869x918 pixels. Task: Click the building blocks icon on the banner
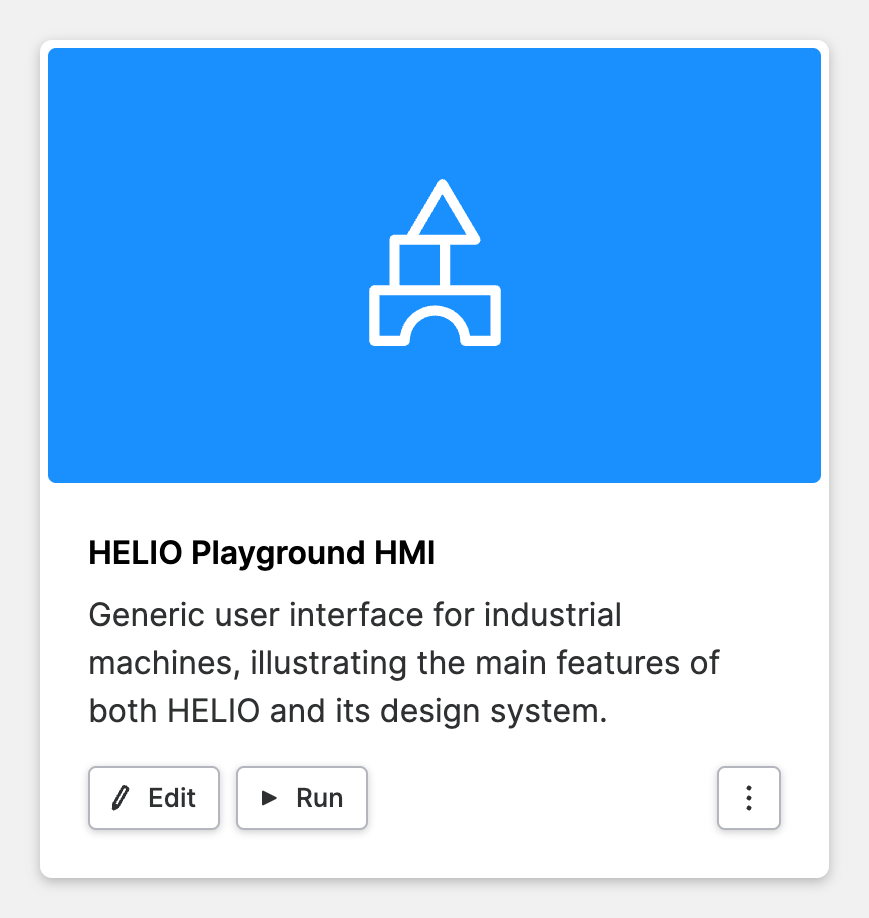click(435, 264)
